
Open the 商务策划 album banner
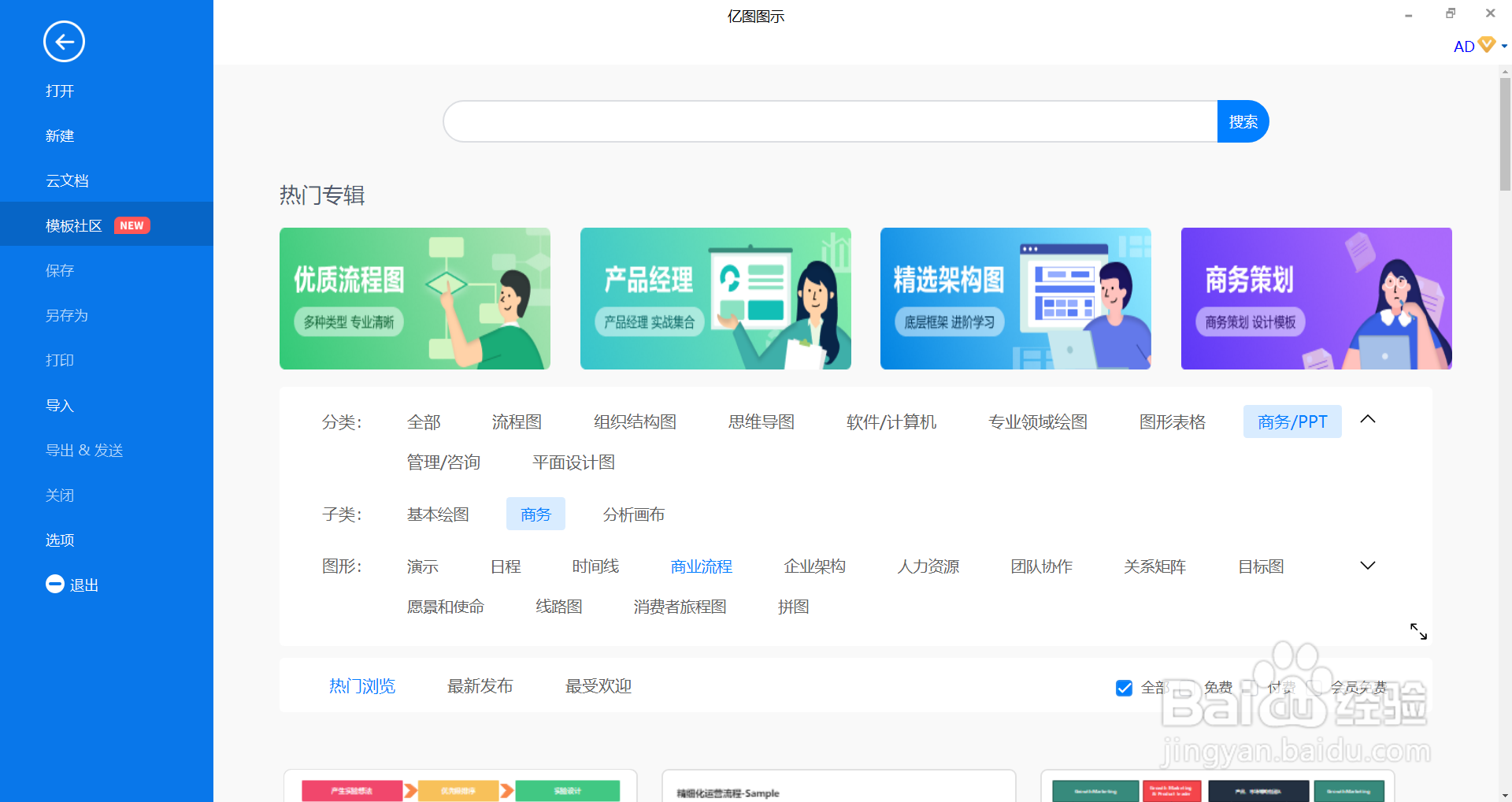1317,299
